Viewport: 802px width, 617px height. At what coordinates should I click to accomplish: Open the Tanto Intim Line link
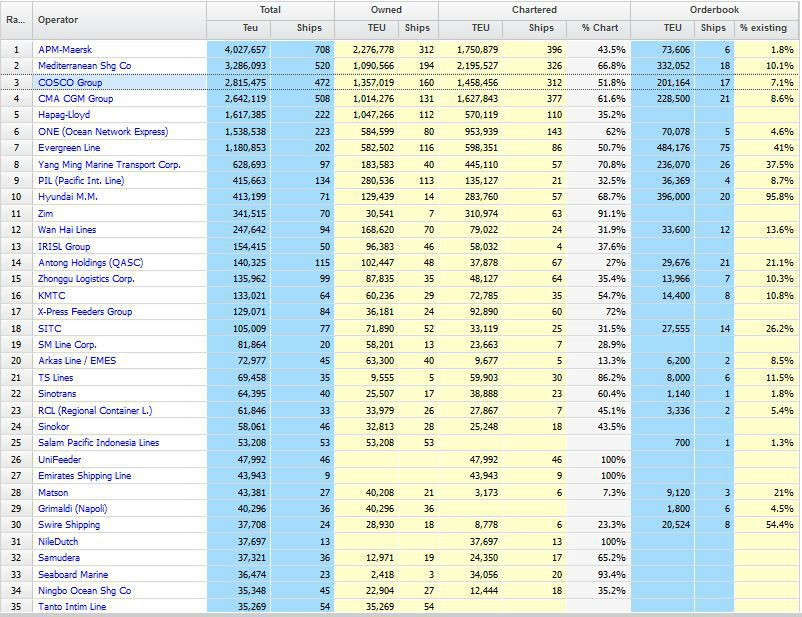pos(71,607)
